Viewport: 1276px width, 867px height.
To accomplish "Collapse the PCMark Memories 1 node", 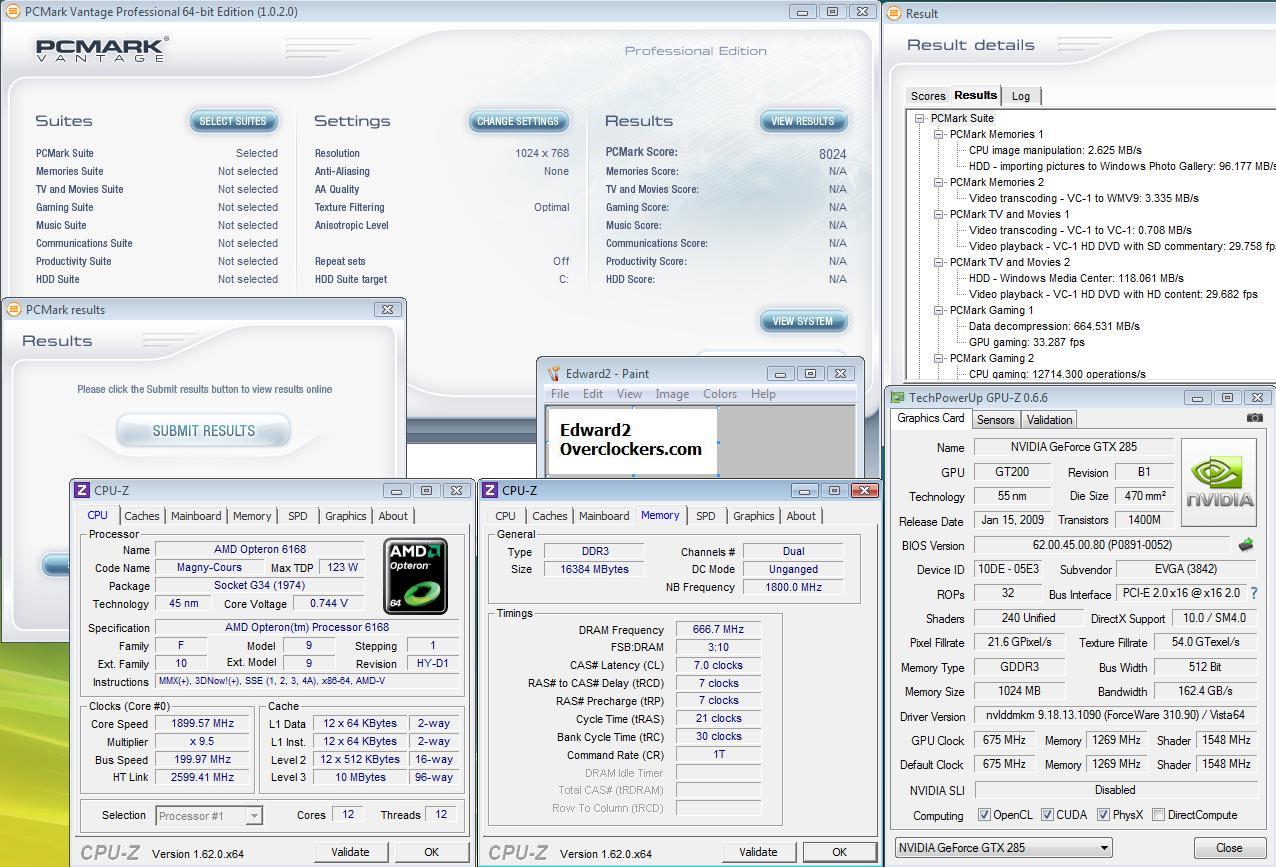I will pyautogui.click(x=939, y=134).
